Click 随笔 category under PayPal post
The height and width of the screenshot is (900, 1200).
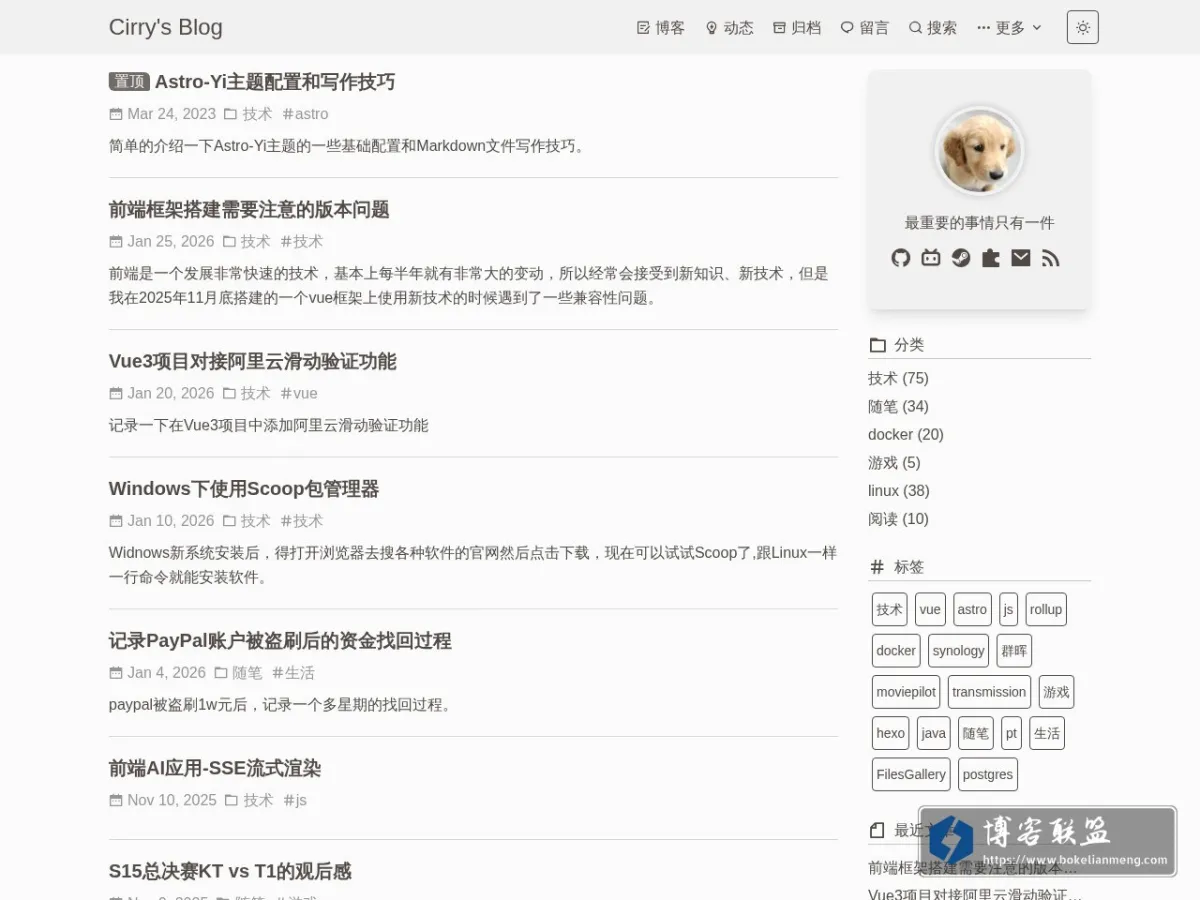click(247, 673)
